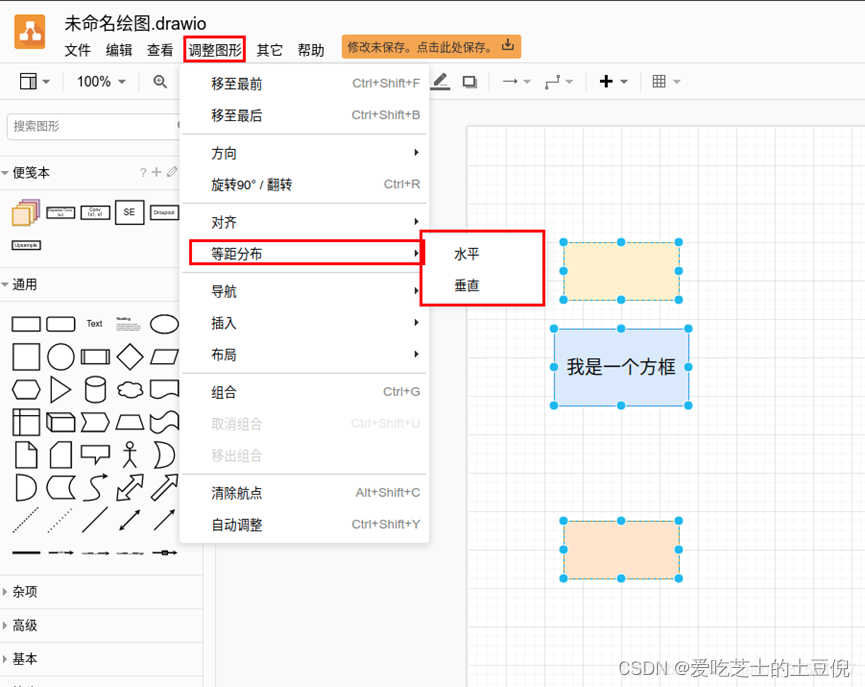Open the 布局 submenu
Screen dimensions: 865x687
point(305,355)
